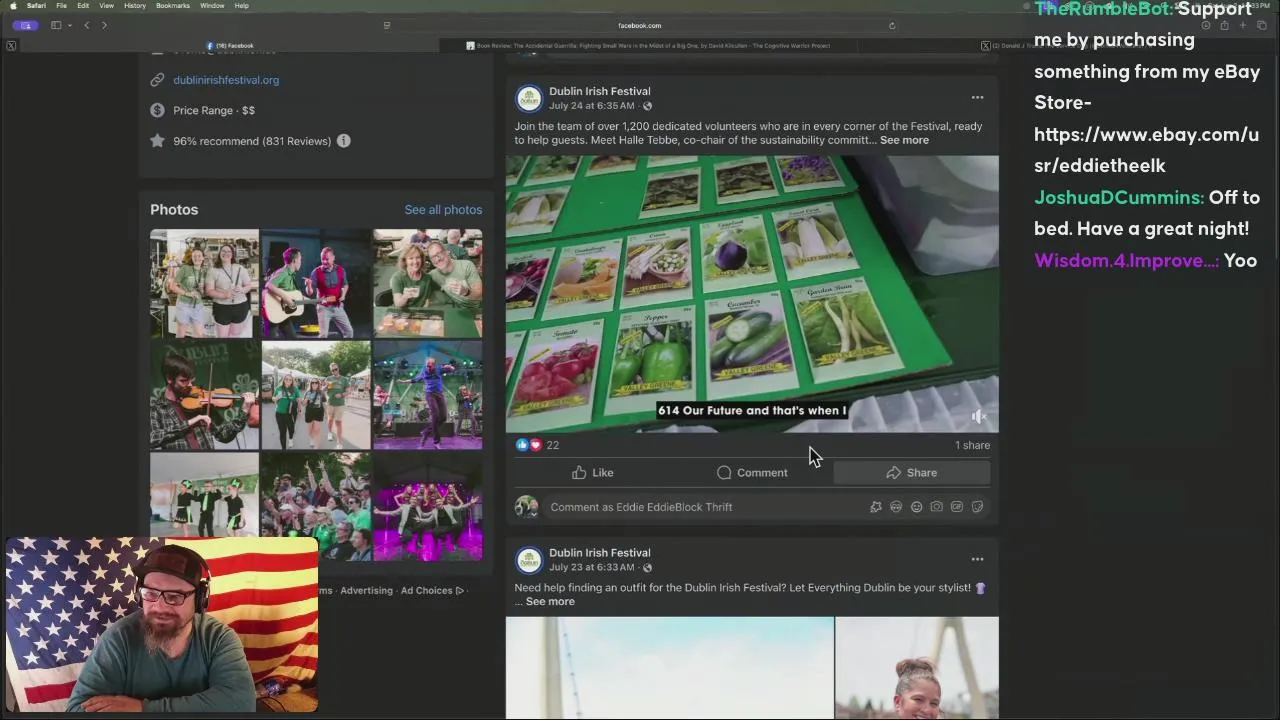Click See all photos link
Screen dimensions: 1280x720
point(443,209)
